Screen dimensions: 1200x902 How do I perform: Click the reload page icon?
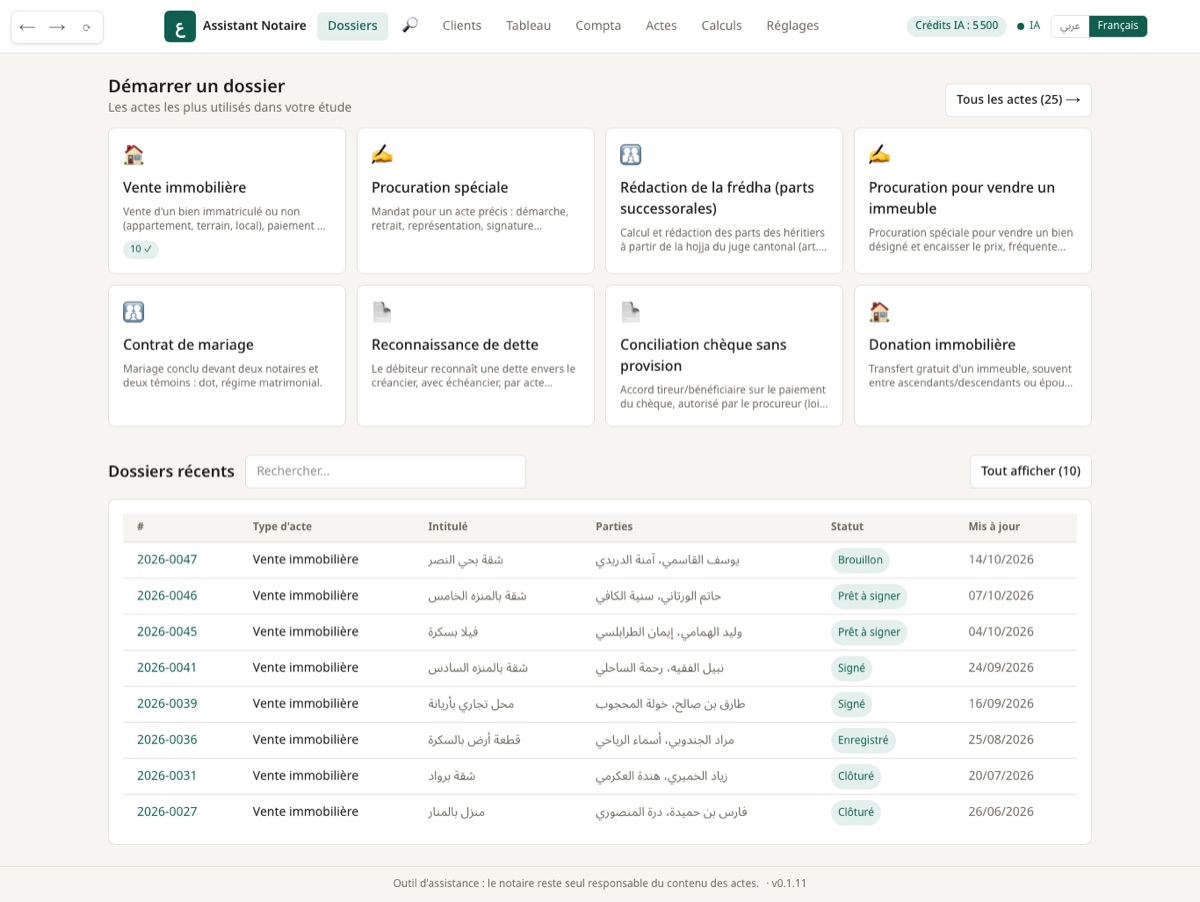tap(87, 27)
